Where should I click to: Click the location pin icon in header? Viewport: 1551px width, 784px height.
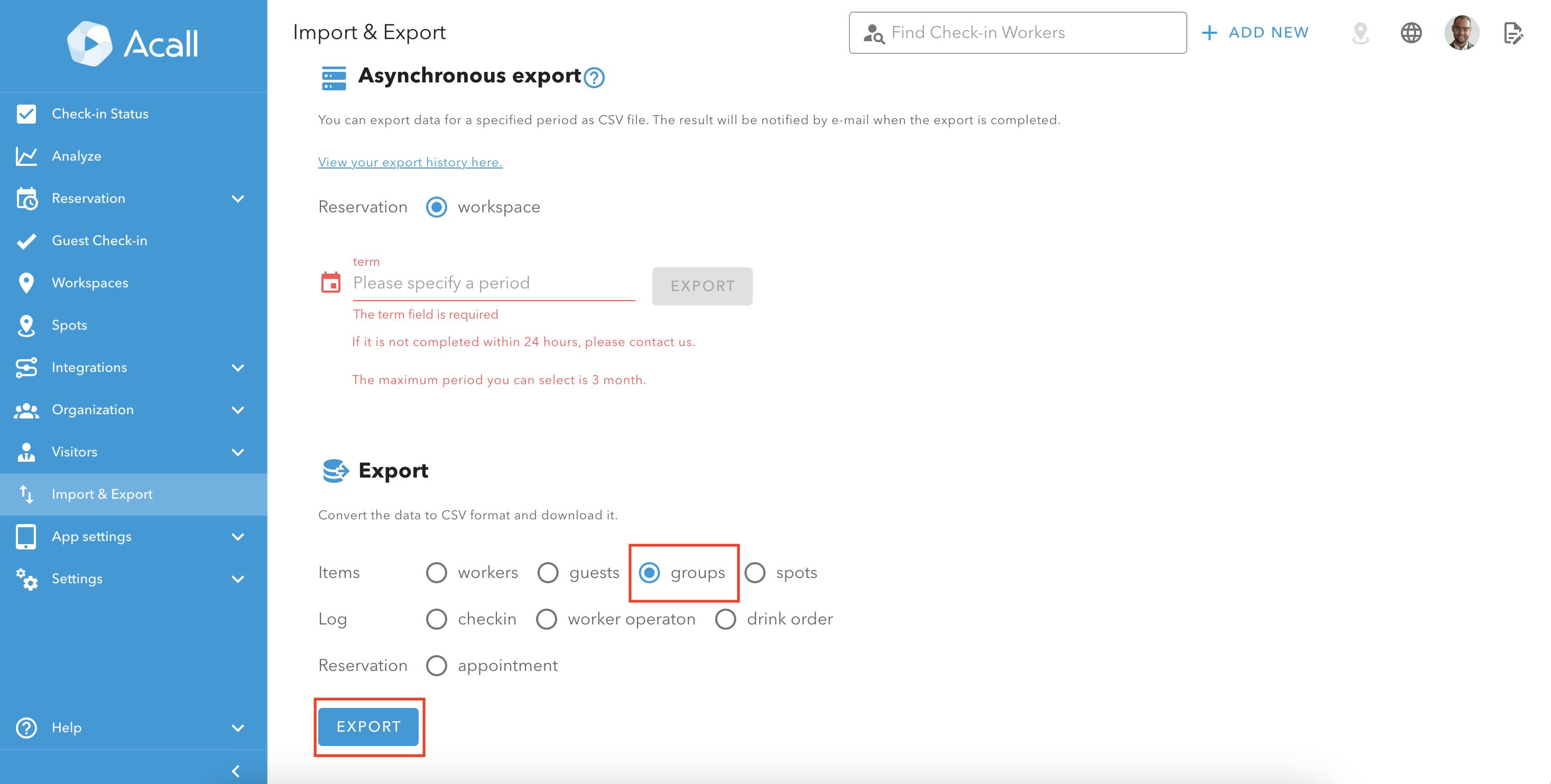(1360, 33)
